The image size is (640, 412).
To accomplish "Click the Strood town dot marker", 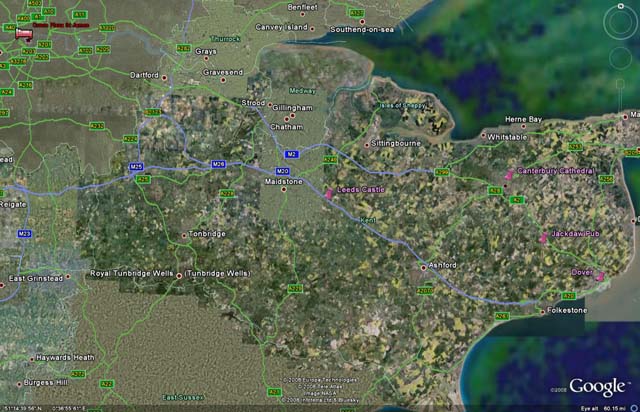I will click(269, 105).
